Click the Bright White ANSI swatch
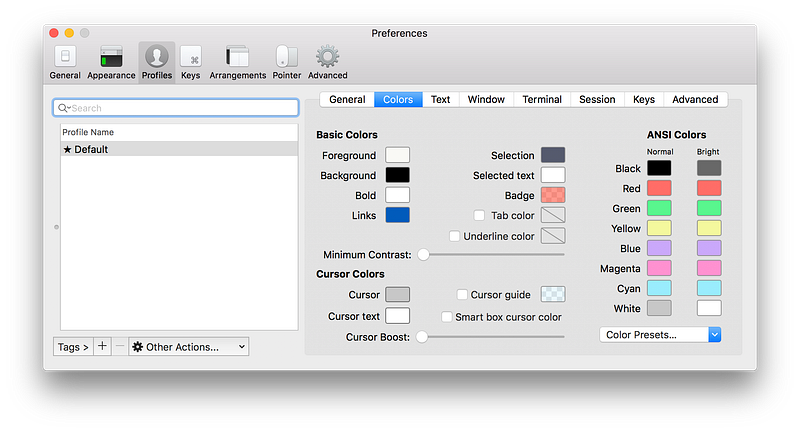The height and width of the screenshot is (432, 800). tap(709, 308)
